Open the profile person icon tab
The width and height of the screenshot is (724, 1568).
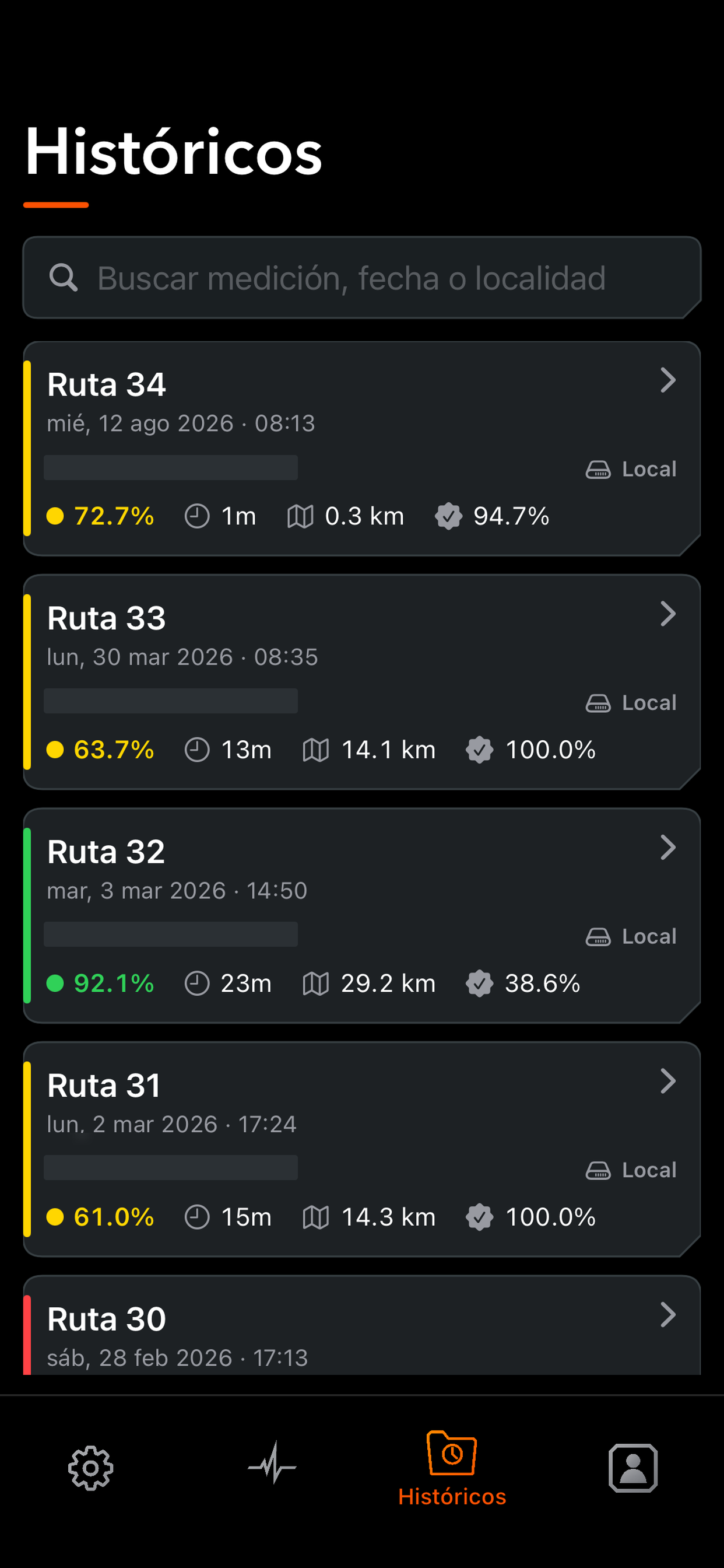click(x=632, y=1468)
